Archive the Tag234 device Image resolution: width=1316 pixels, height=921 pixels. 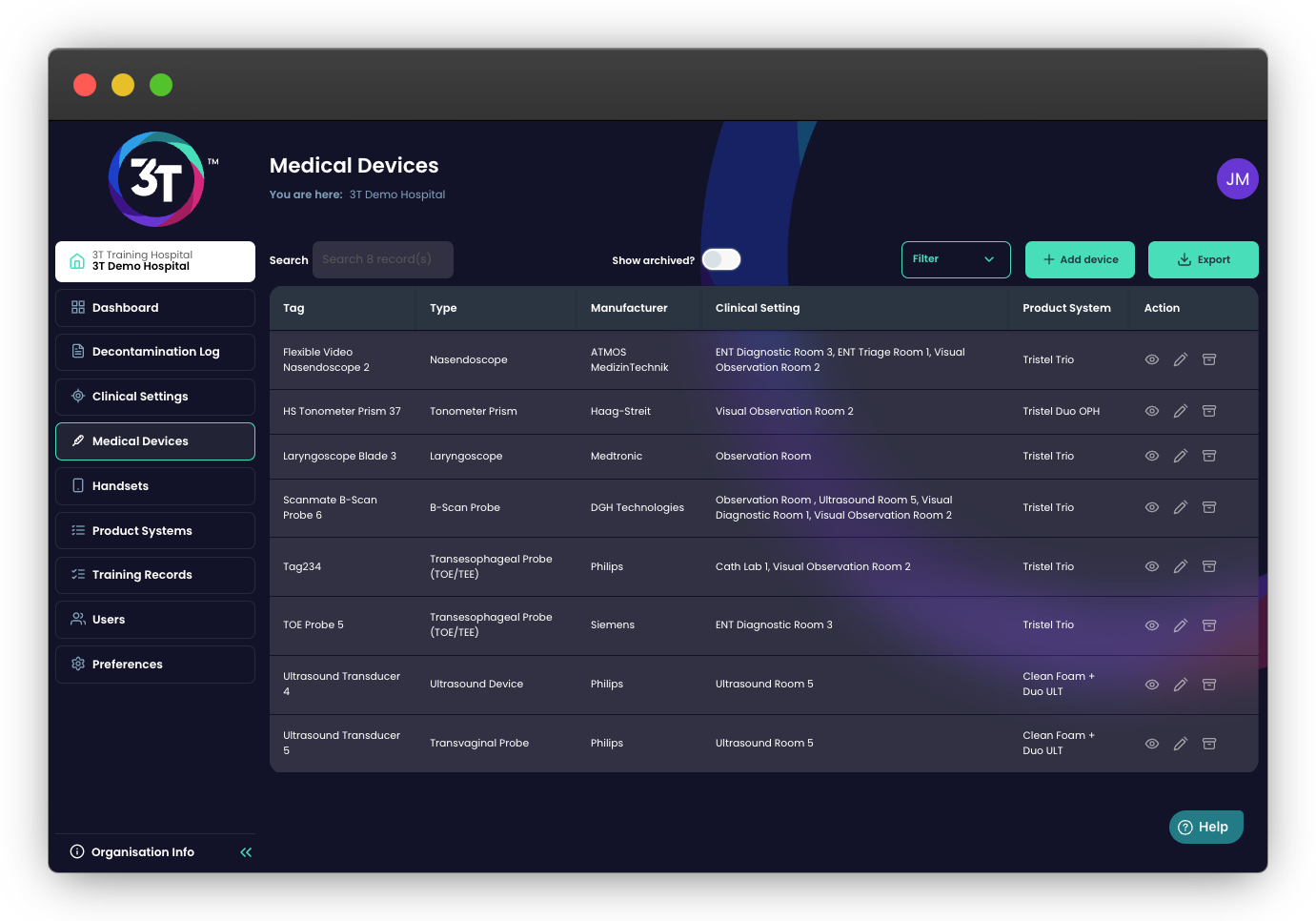[1209, 566]
